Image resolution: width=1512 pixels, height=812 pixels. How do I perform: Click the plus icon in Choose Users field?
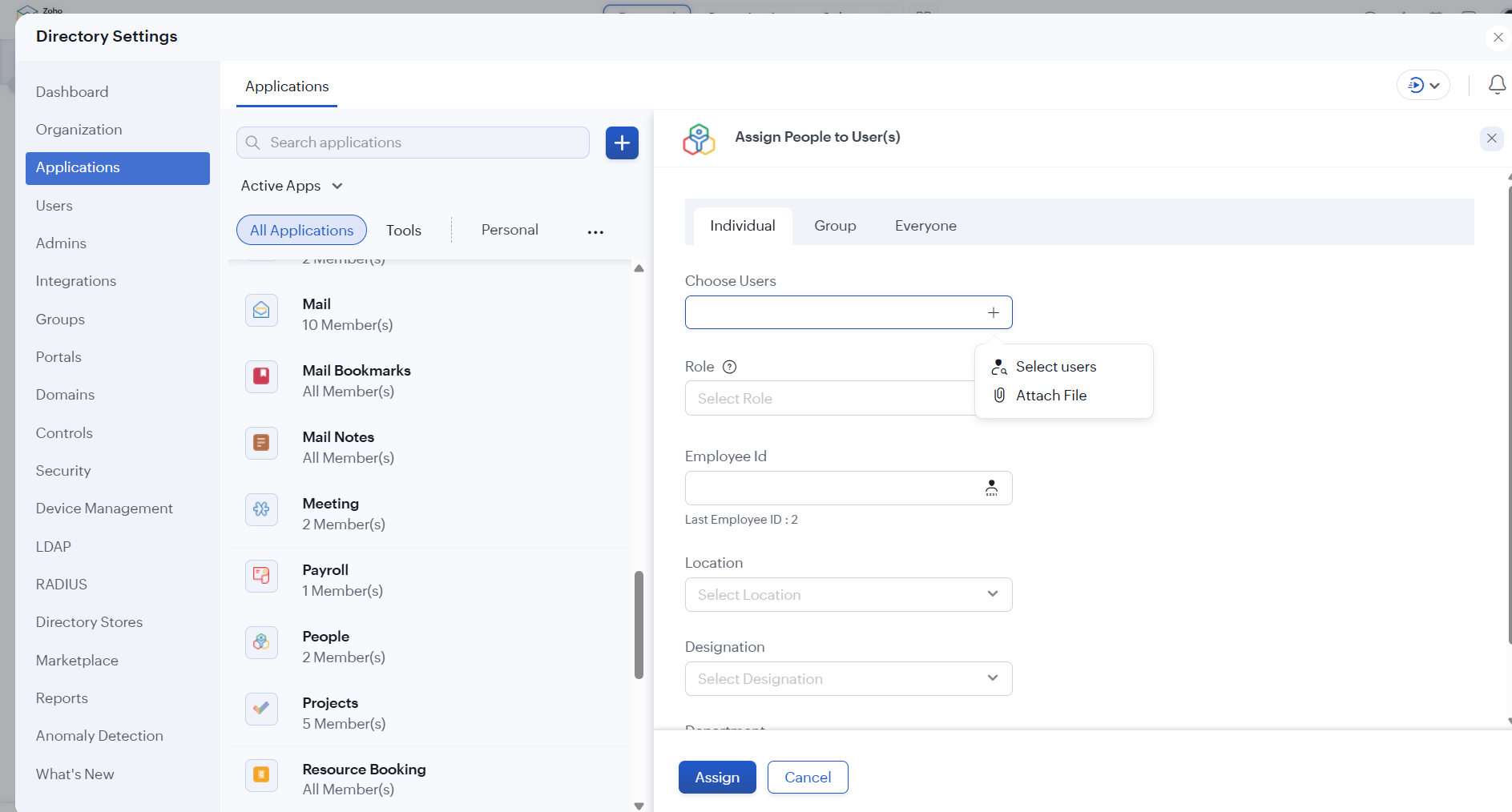click(993, 313)
